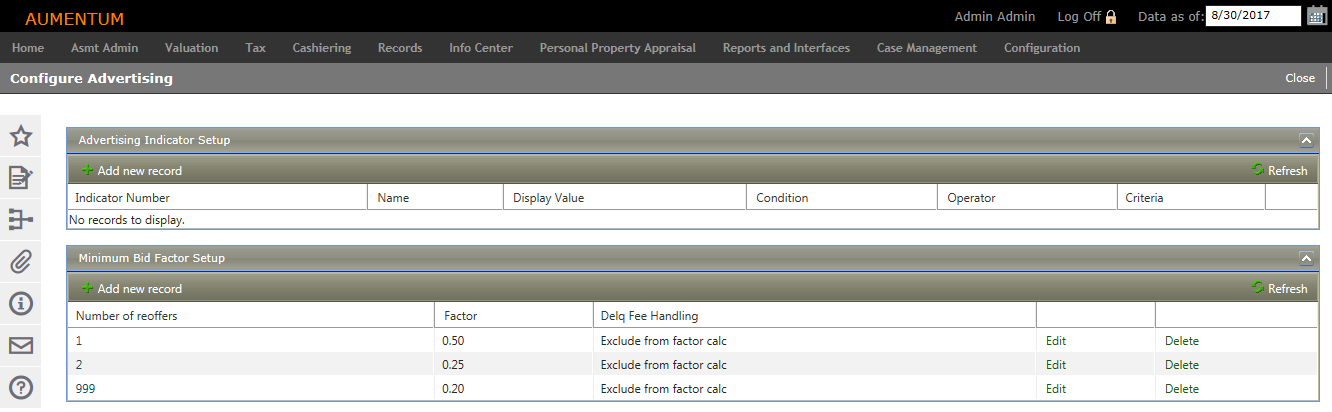Open the Configuration menu
The height and width of the screenshot is (412, 1332).
(1042, 48)
